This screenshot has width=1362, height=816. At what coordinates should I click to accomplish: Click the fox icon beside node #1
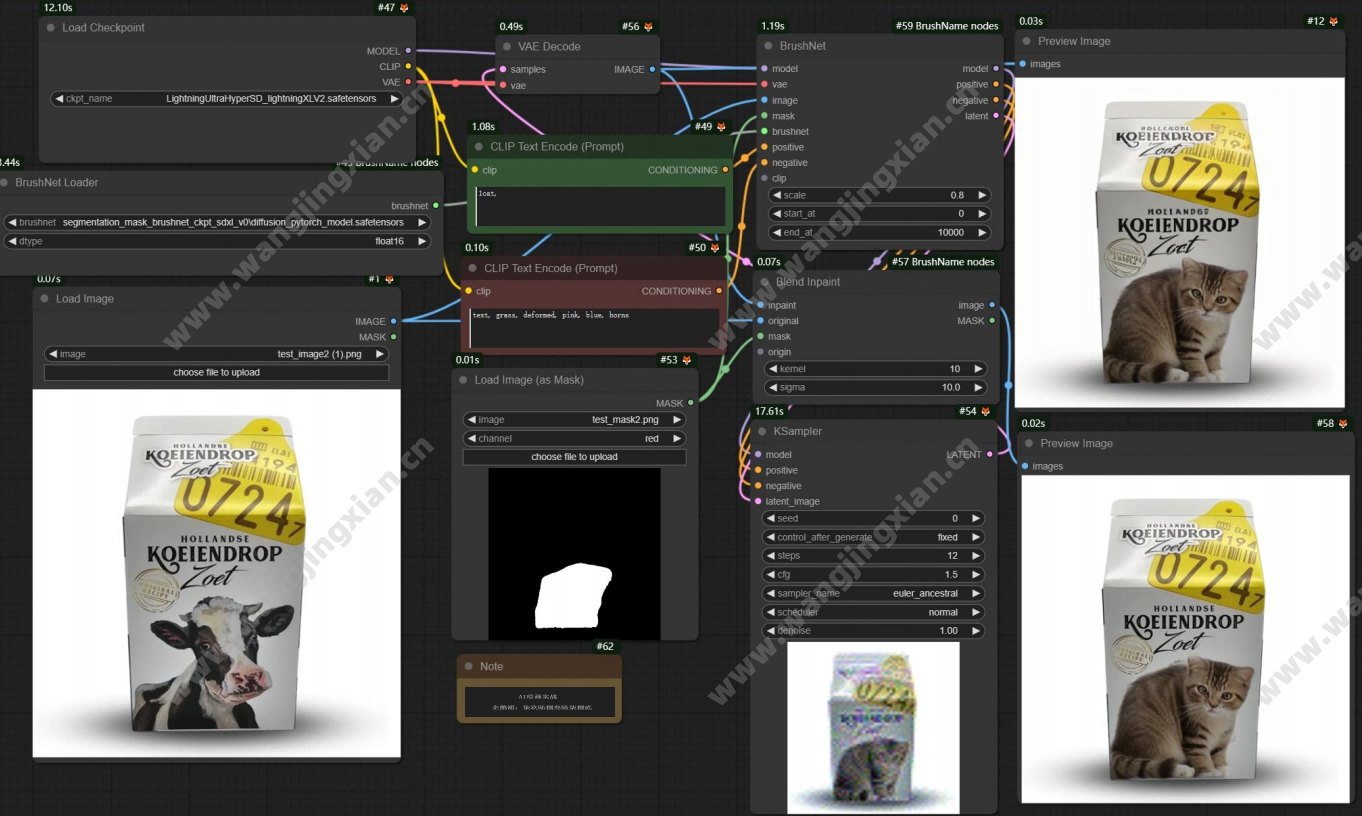389,279
